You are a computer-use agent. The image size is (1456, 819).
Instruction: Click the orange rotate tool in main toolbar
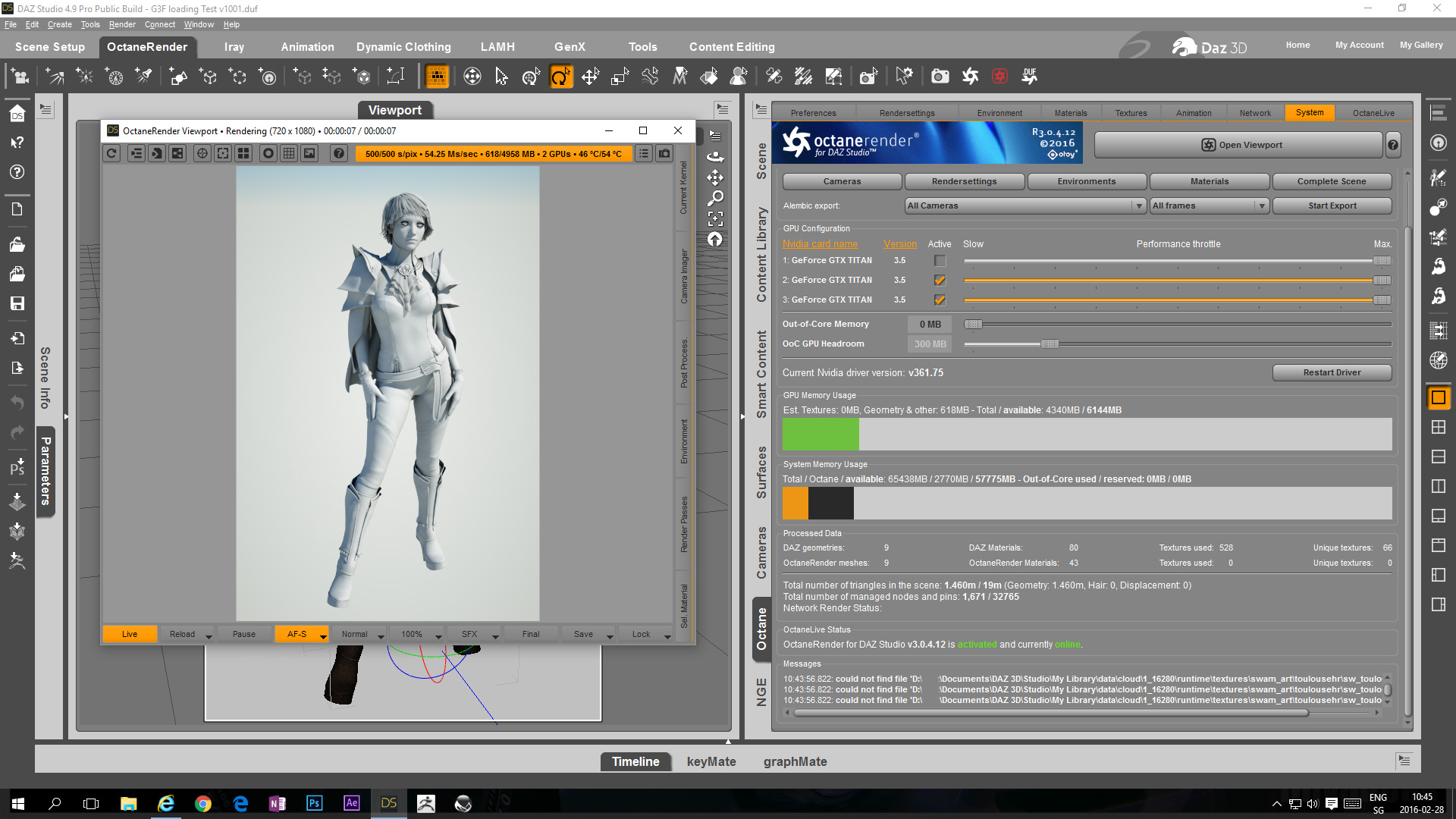pyautogui.click(x=560, y=76)
